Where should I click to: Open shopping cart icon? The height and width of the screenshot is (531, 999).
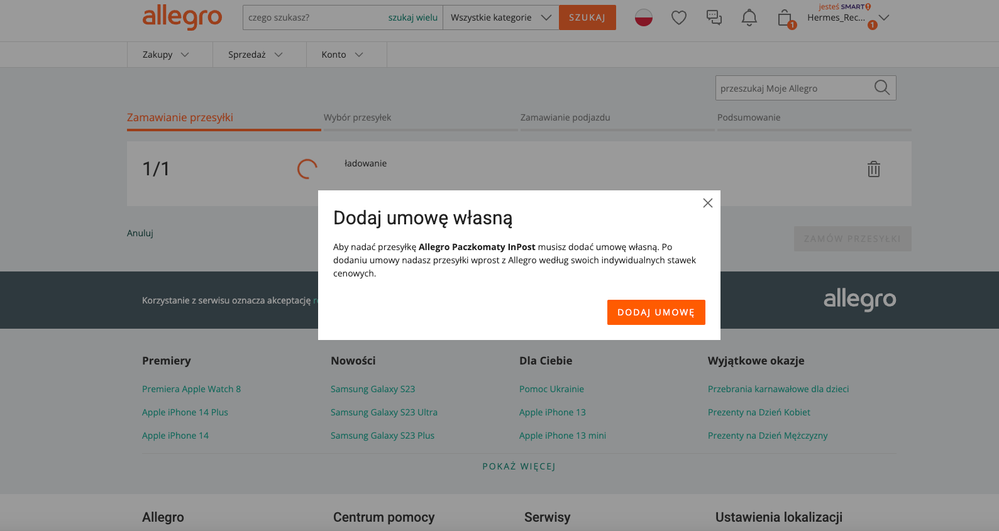785,18
